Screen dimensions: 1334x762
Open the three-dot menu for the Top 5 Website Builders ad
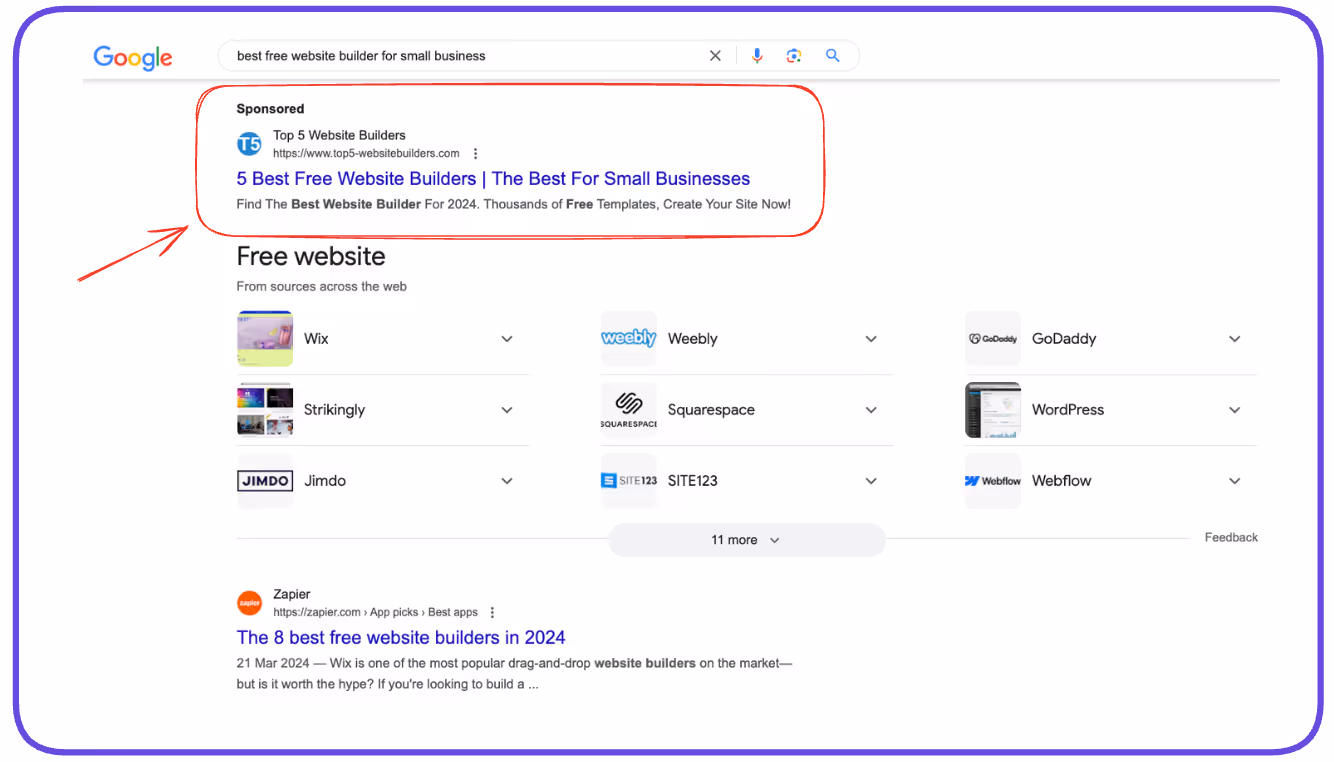click(476, 154)
